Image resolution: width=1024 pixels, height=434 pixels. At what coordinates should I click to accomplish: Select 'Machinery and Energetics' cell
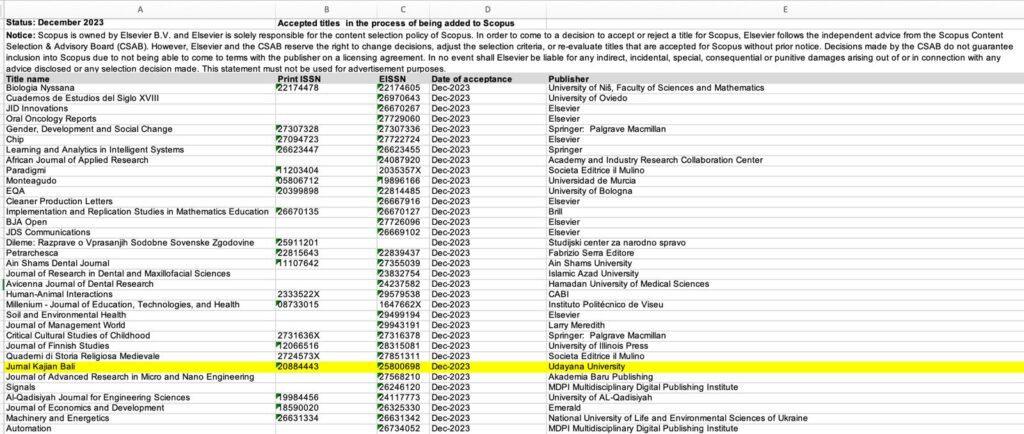point(140,418)
